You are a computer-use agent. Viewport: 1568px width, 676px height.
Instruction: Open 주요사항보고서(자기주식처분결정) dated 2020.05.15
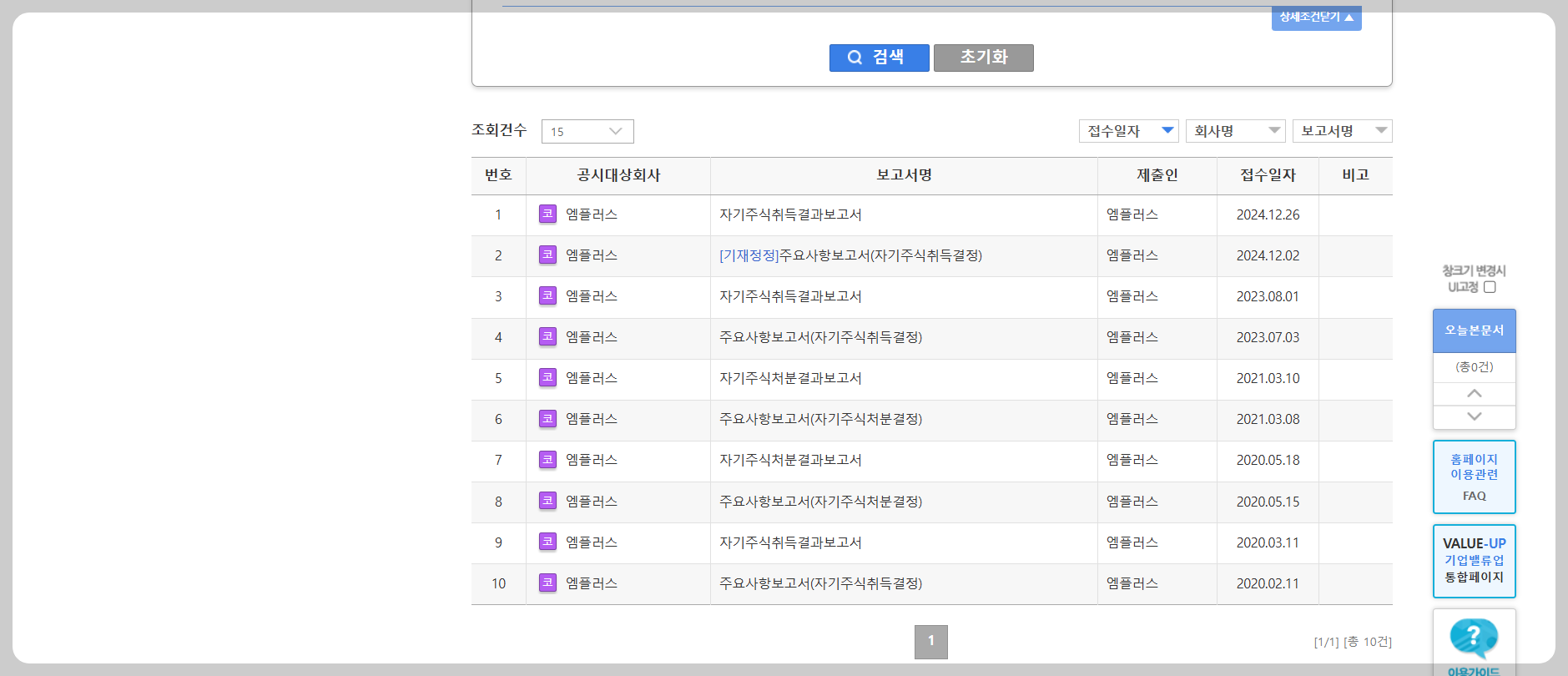[820, 502]
